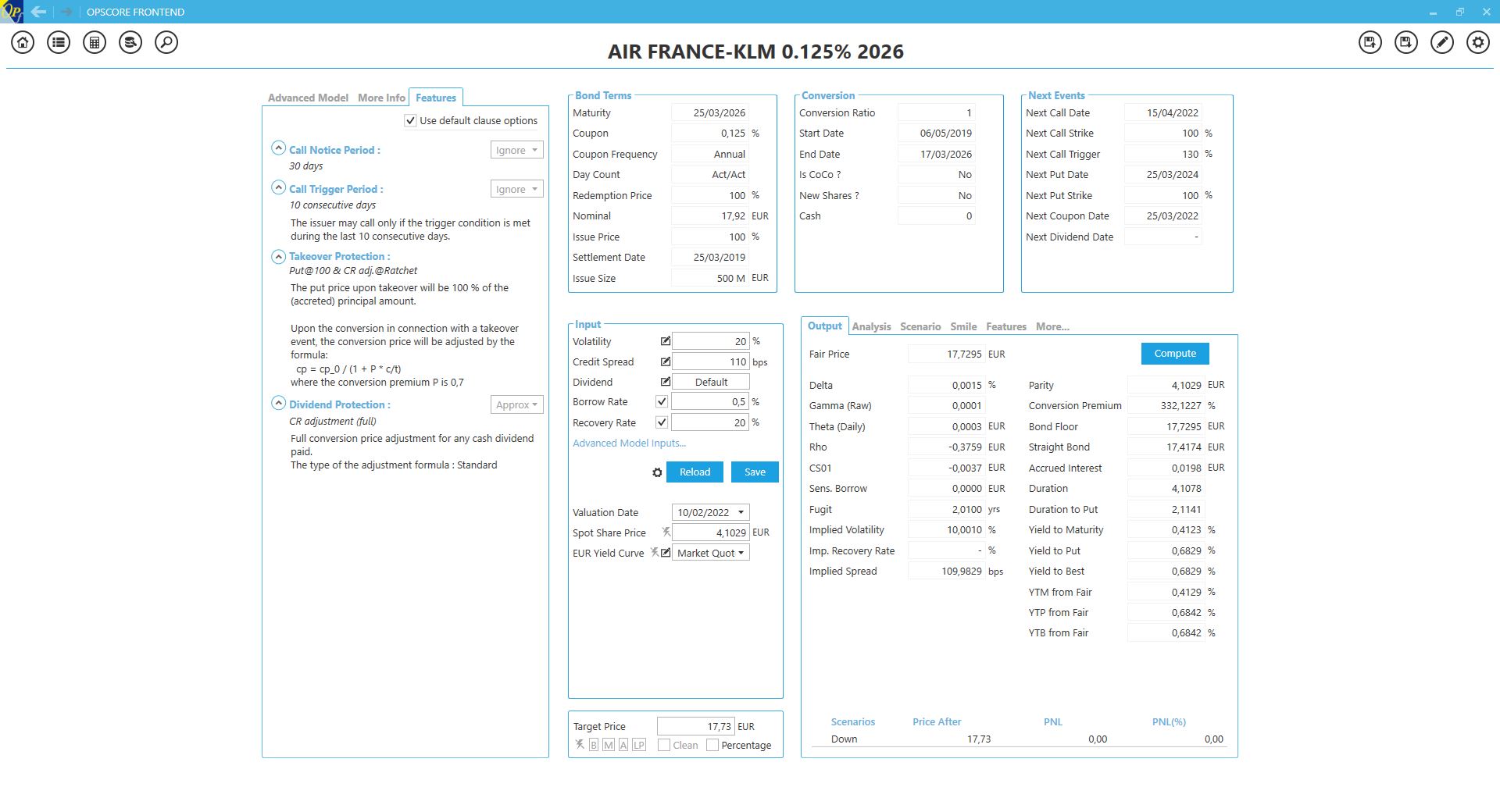Select the Output tab
The height and width of the screenshot is (812, 1500).
click(825, 326)
